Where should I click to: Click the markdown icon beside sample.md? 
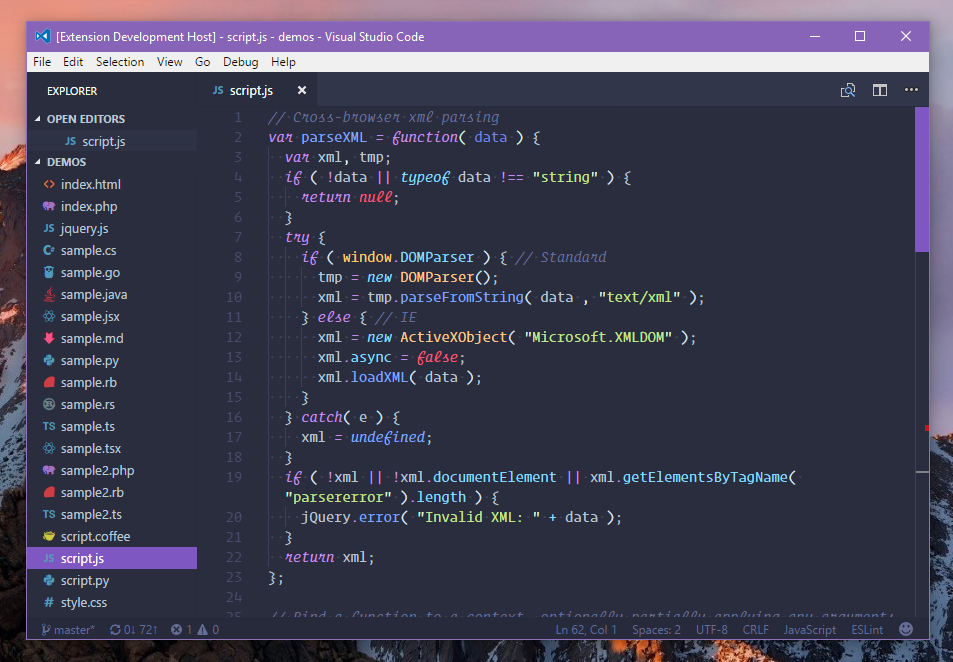coord(49,338)
